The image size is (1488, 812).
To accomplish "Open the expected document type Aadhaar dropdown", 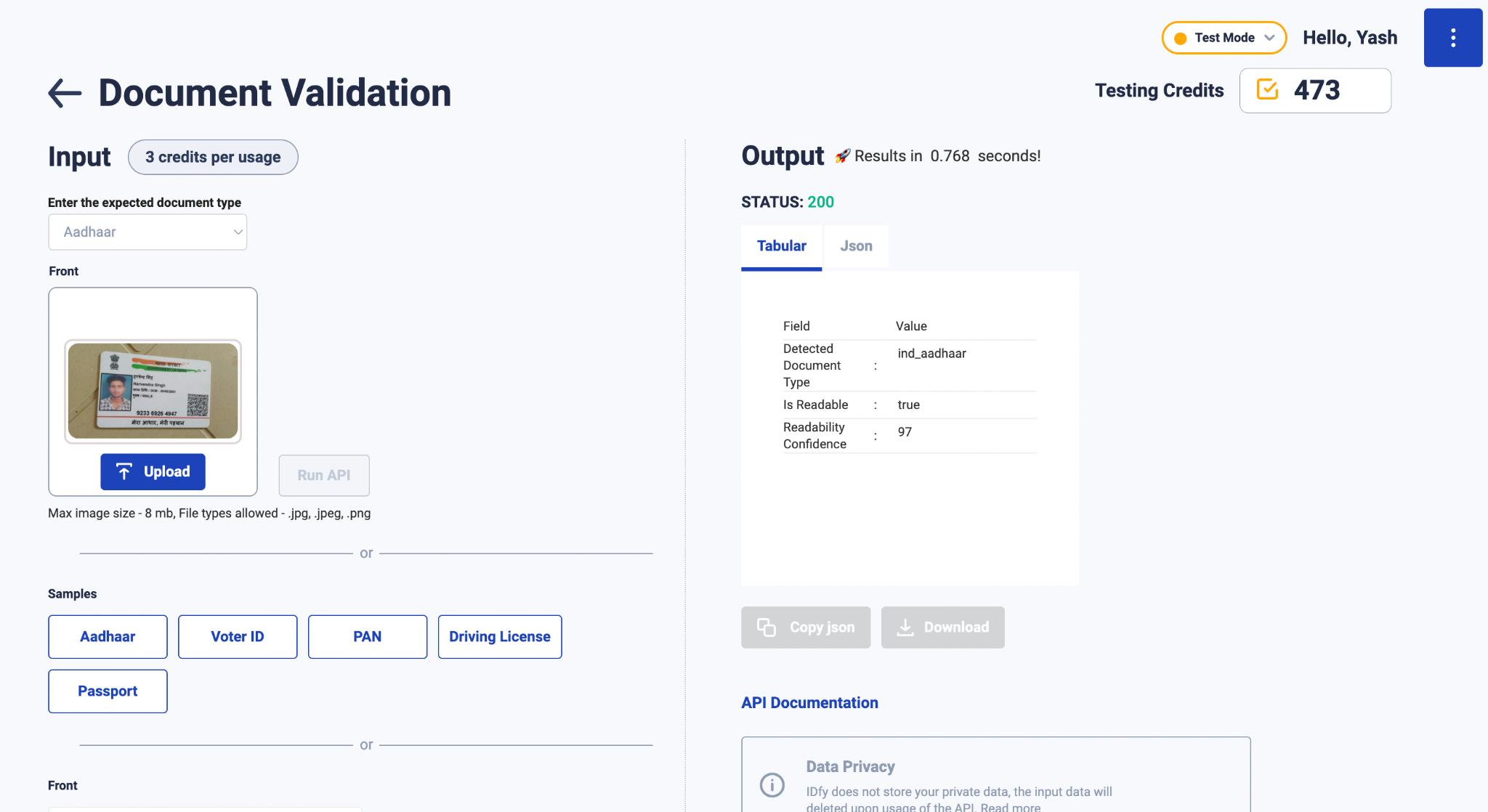I will (x=147, y=232).
